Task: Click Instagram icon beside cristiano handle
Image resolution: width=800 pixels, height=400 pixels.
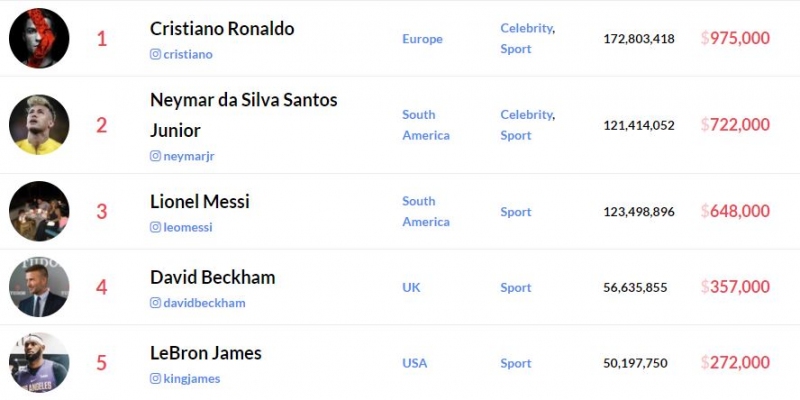Action: tap(155, 54)
